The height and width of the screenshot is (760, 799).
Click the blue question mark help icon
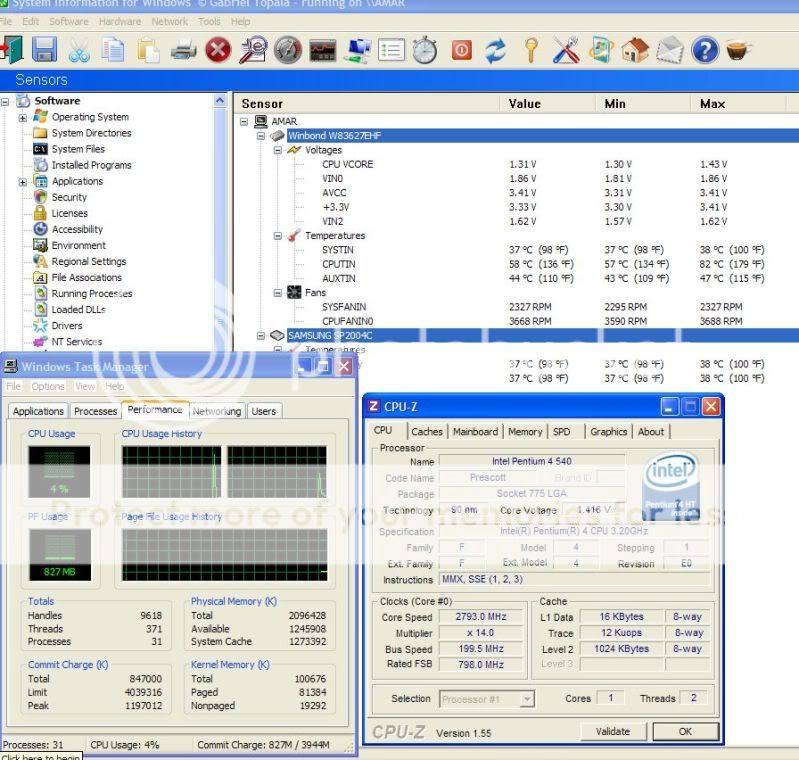click(705, 50)
